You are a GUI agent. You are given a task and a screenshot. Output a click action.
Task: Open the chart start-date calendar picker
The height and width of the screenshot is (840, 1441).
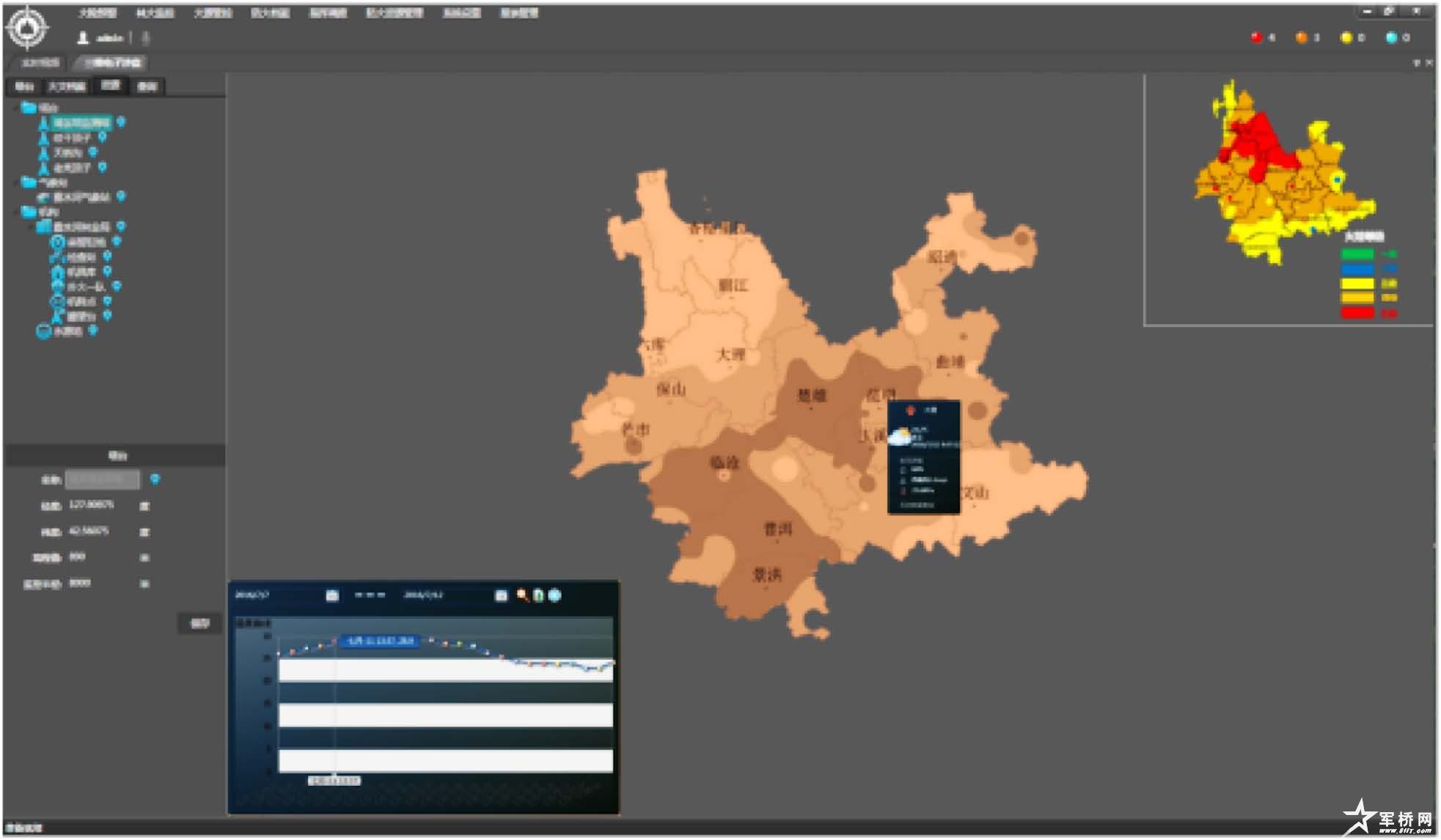331,595
